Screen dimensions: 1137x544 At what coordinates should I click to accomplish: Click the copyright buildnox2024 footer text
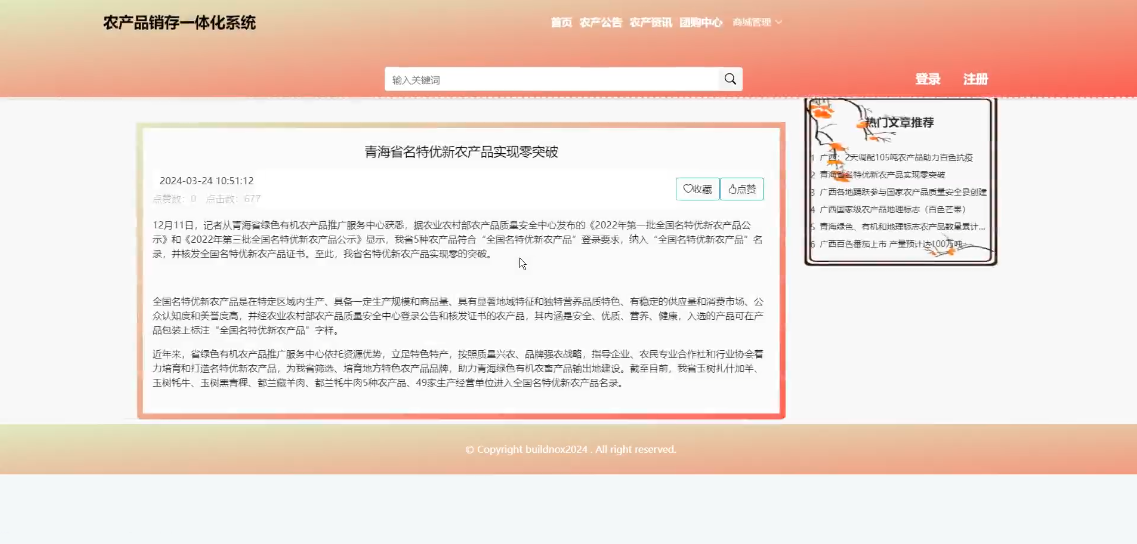571,450
